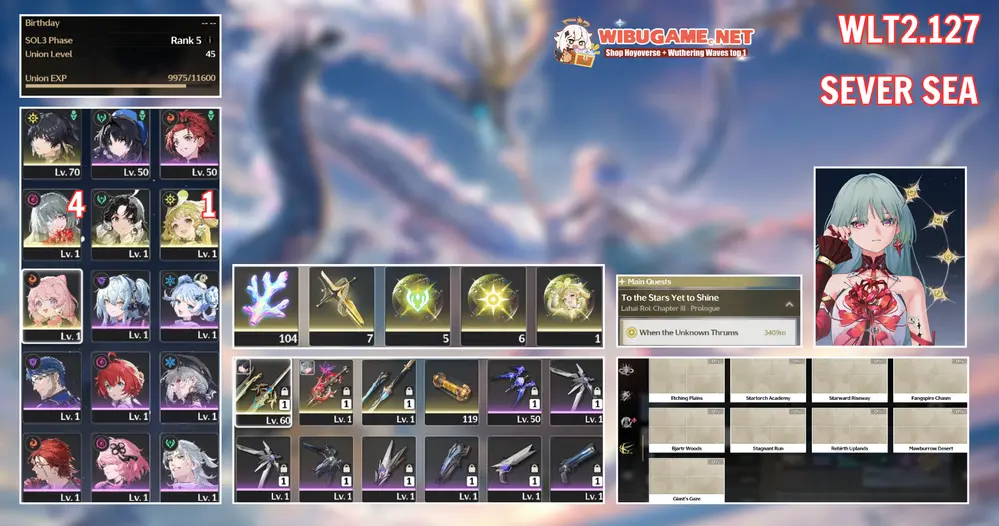Select the Lv. 60 weapon in inventory

[x=263, y=392]
